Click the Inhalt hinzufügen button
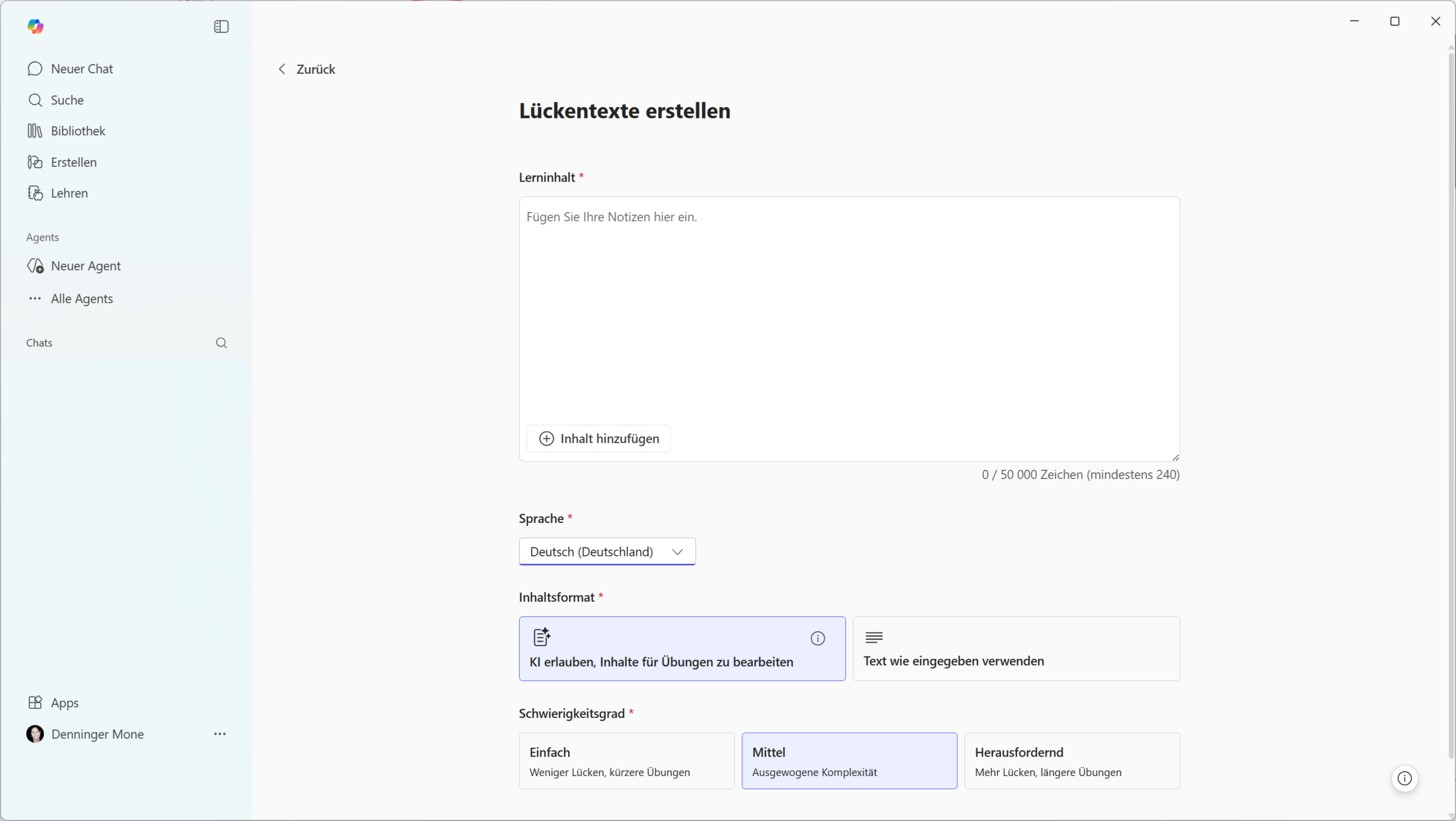The image size is (1456, 821). [598, 439]
